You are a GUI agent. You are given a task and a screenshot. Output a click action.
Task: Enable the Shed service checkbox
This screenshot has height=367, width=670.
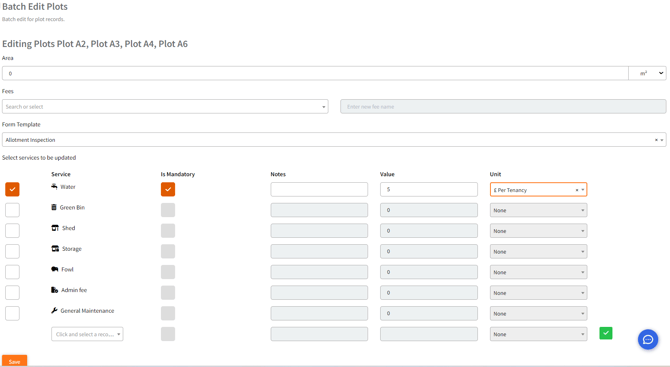click(12, 230)
